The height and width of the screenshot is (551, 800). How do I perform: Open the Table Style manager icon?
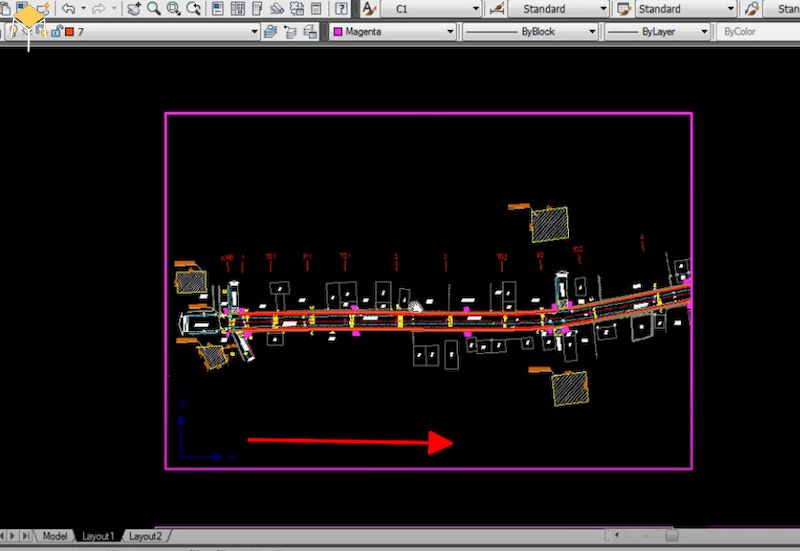pyautogui.click(x=624, y=8)
